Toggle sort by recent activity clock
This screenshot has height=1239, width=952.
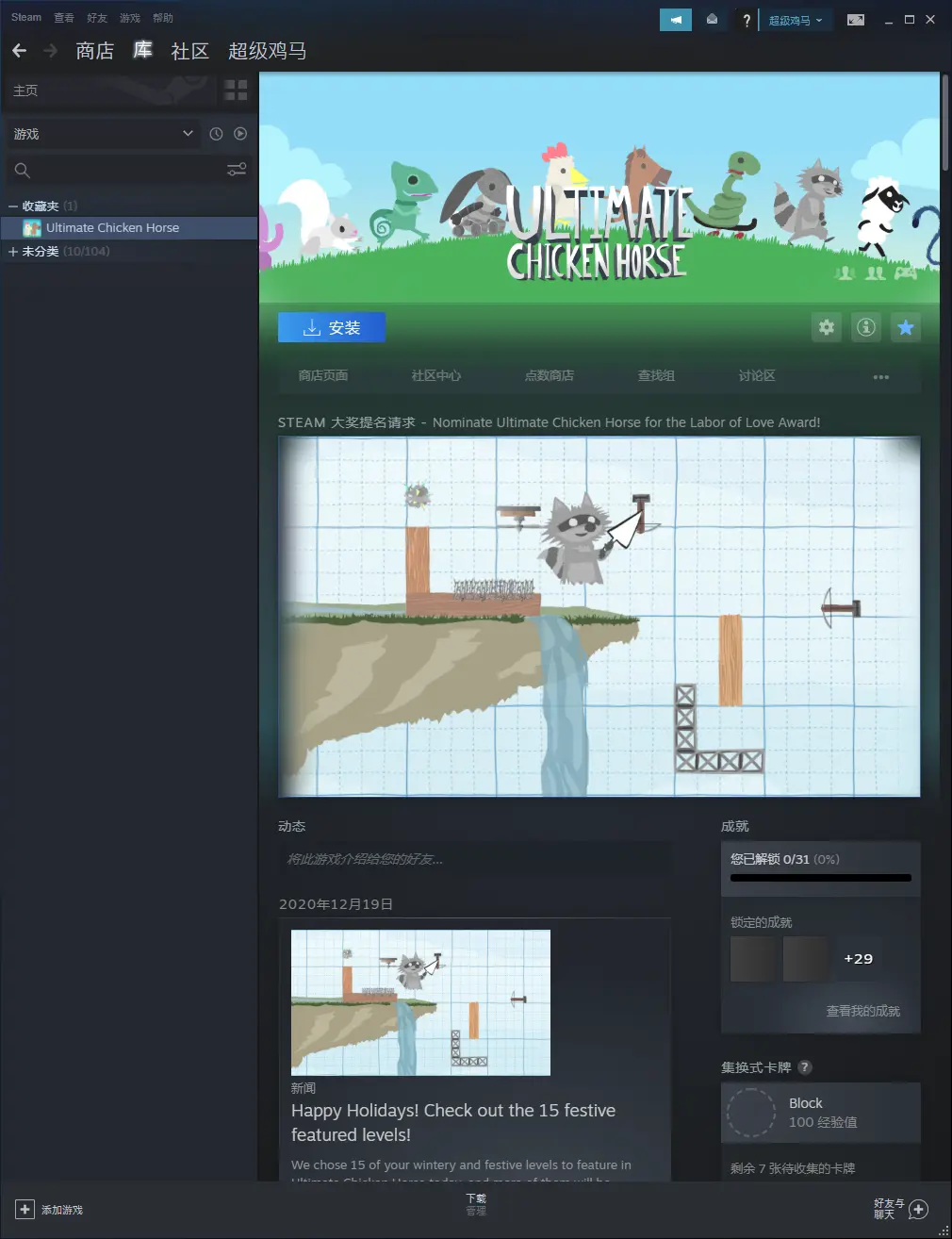[216, 134]
